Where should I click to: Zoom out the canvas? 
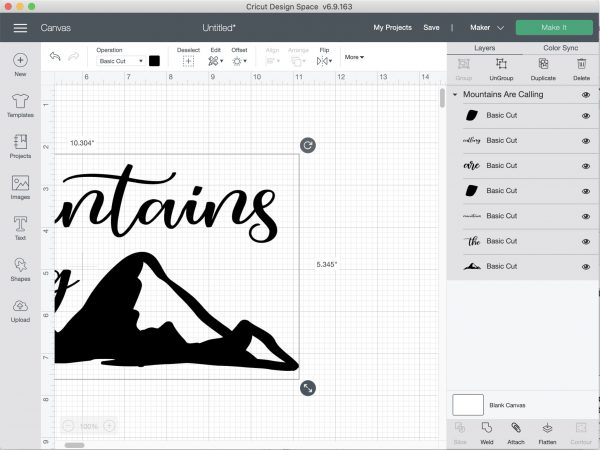point(68,426)
